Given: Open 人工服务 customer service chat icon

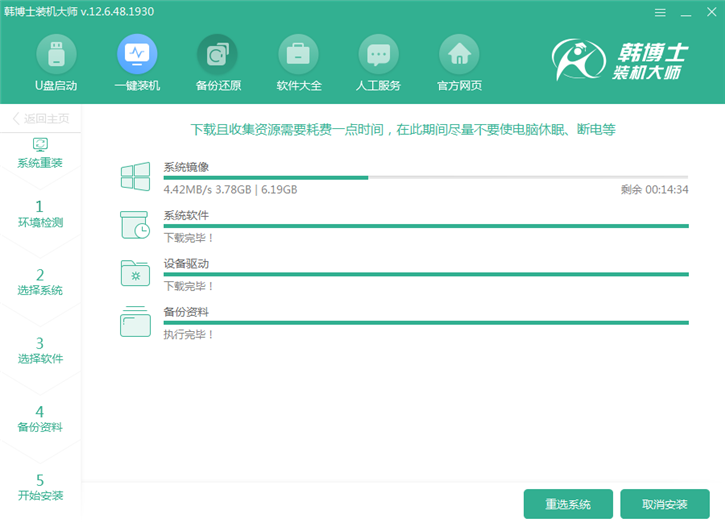Looking at the screenshot, I should [379, 53].
